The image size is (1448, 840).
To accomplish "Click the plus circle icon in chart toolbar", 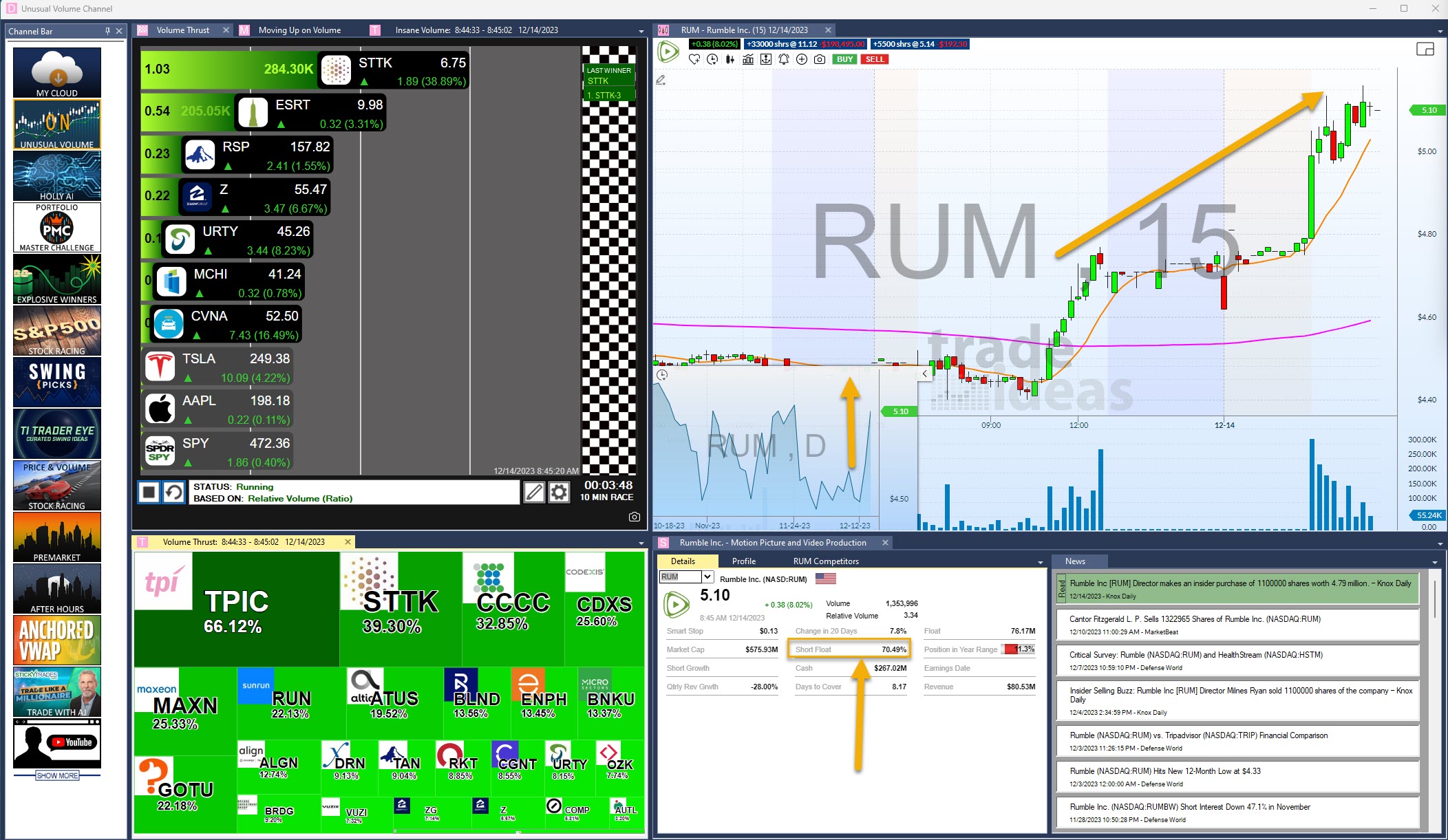I will [x=802, y=59].
